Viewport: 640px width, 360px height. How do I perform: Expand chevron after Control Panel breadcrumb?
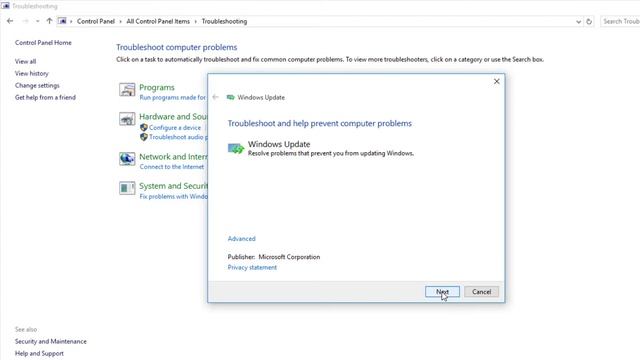(x=120, y=22)
